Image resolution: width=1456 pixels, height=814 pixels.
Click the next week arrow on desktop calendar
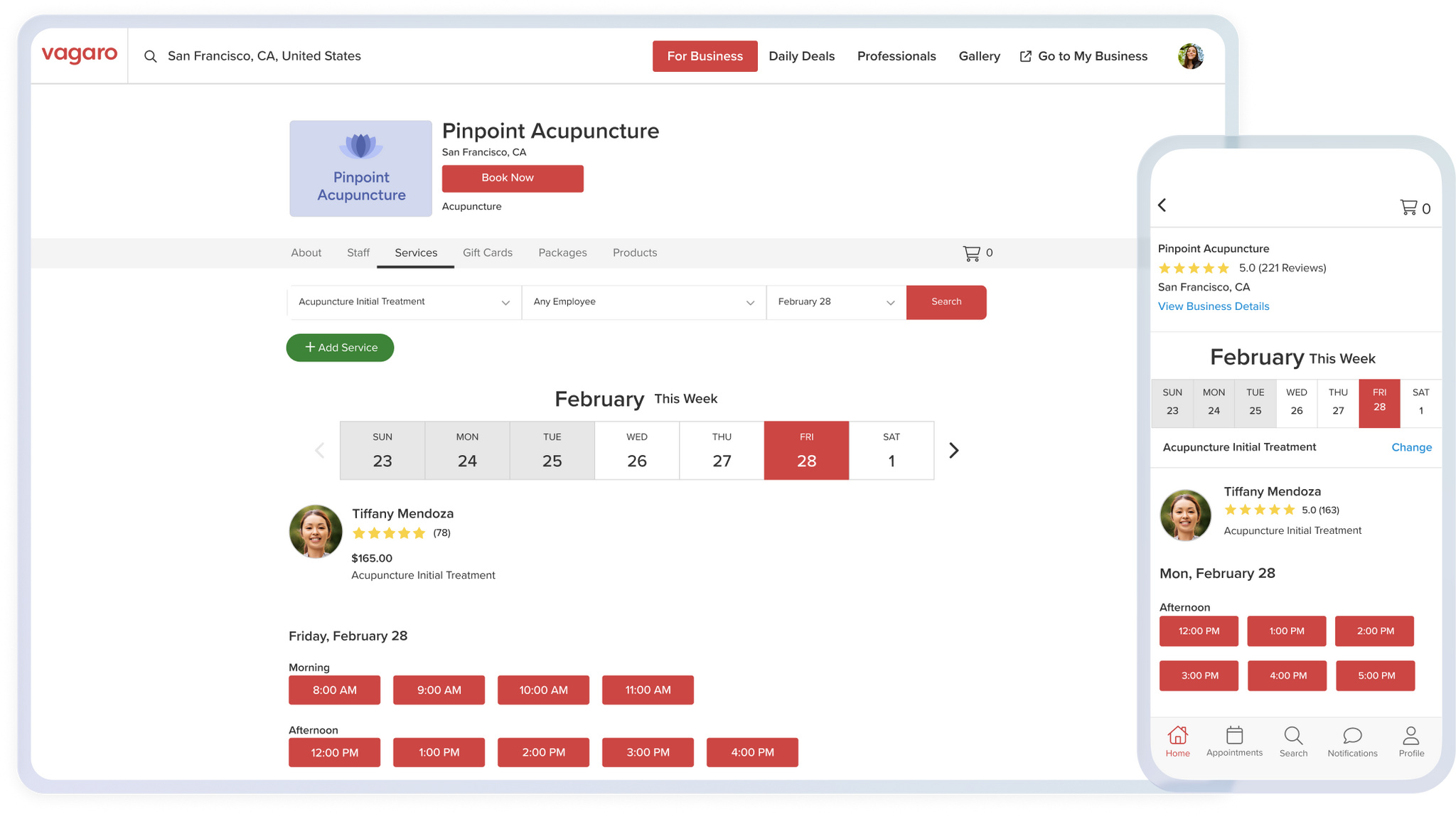point(954,450)
